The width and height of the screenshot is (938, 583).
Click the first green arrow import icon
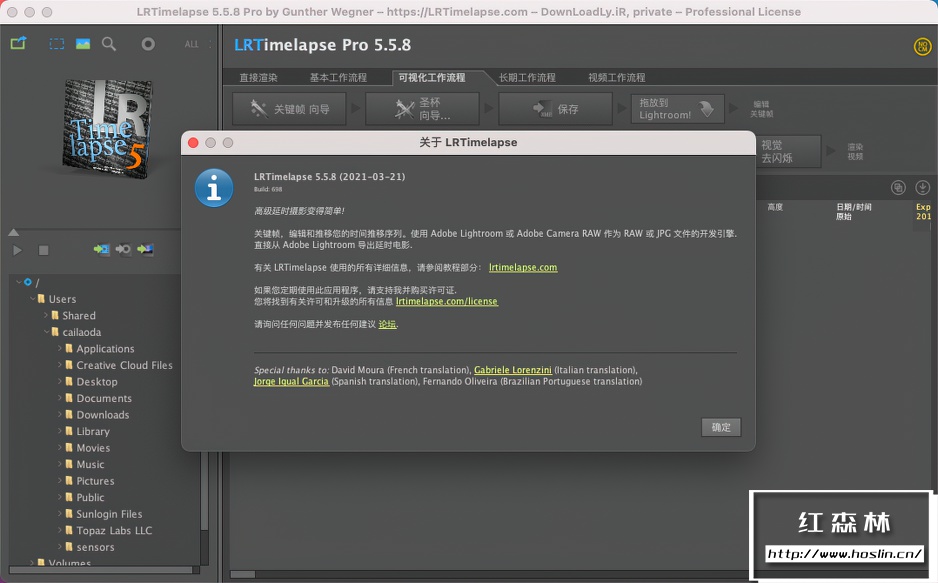tap(102, 249)
